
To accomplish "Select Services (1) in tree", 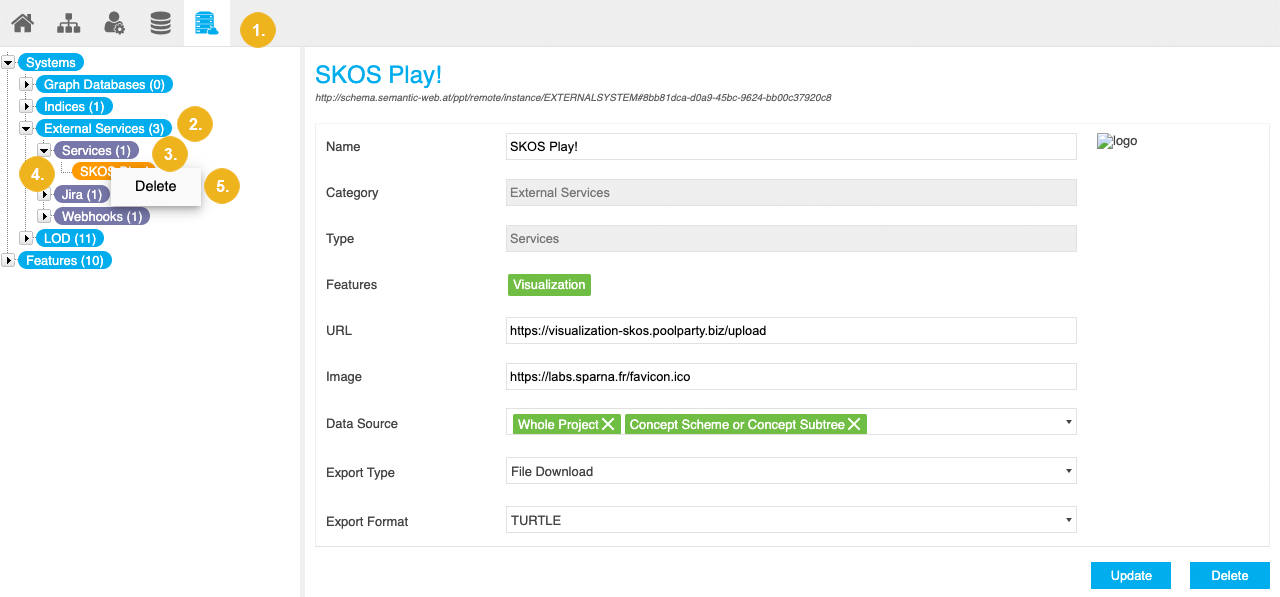I will click(x=96, y=150).
